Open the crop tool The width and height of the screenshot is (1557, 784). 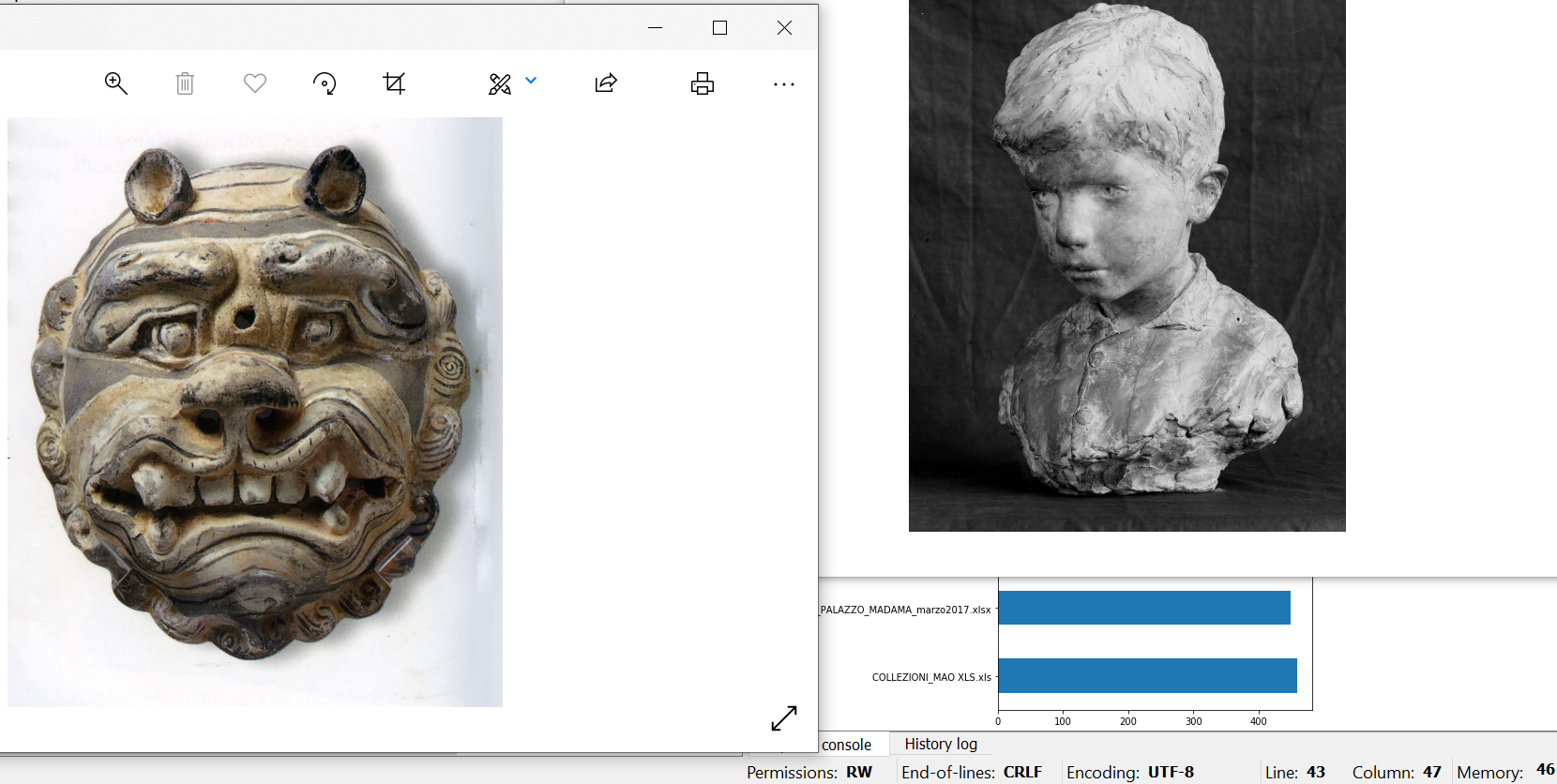pos(394,83)
